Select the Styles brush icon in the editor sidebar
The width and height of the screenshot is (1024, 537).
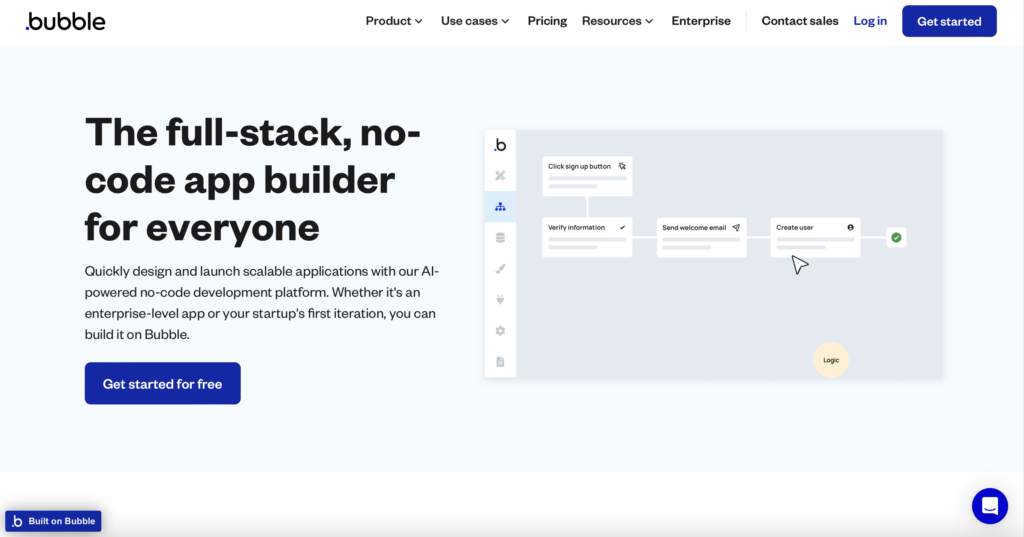500,268
